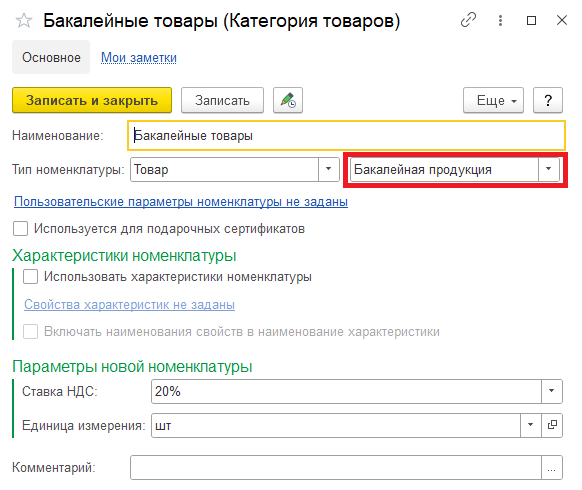Open the Мои заметки tab
Image resolution: width=582 pixels, height=490 pixels.
tap(139, 58)
